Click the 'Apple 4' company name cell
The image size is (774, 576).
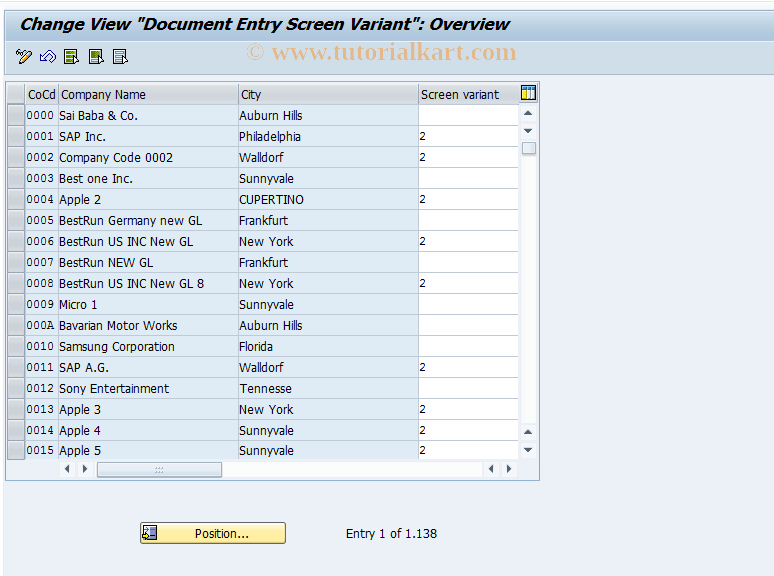[x=148, y=430]
